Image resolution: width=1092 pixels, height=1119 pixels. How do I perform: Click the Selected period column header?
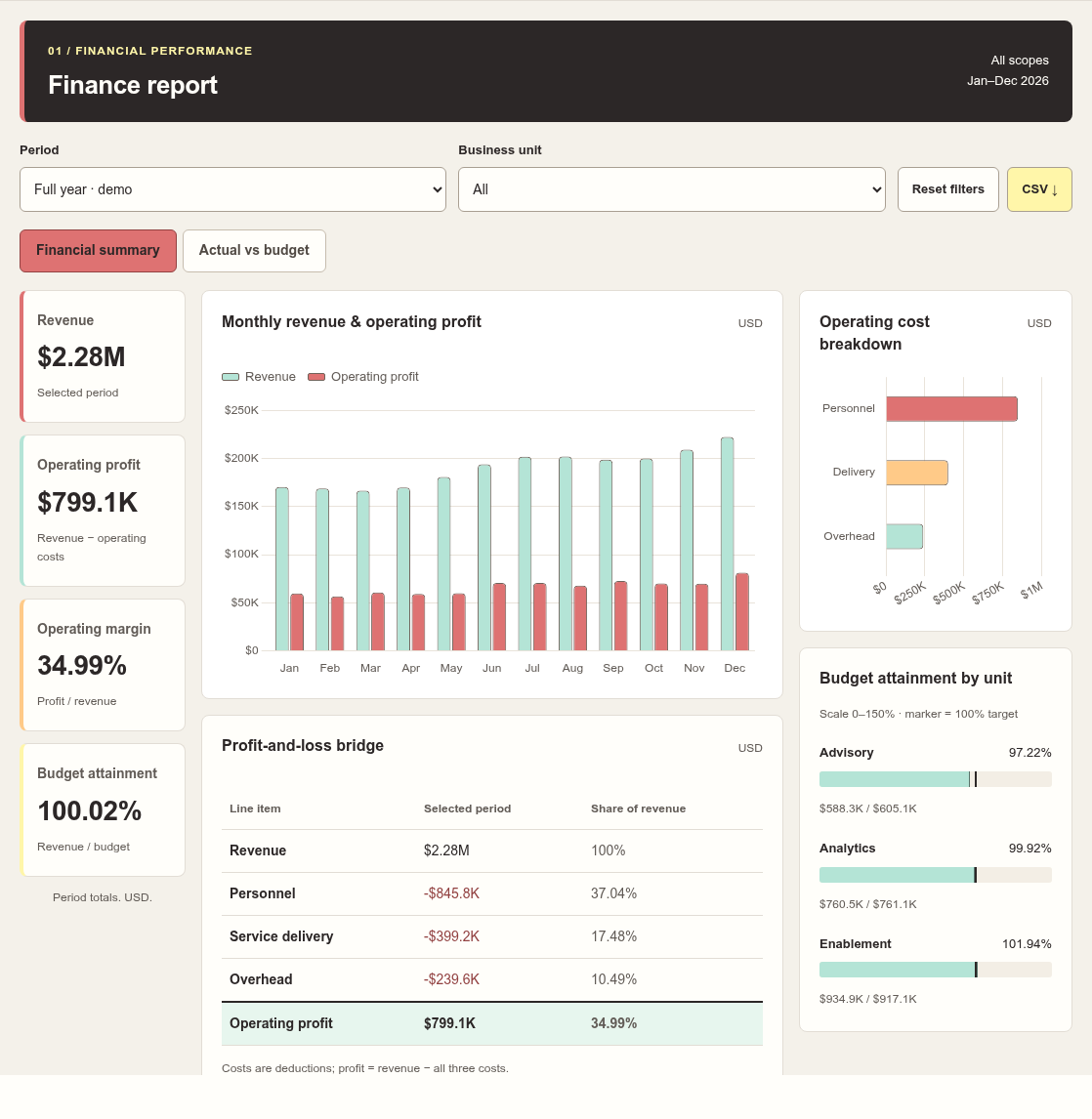pyautogui.click(x=468, y=808)
